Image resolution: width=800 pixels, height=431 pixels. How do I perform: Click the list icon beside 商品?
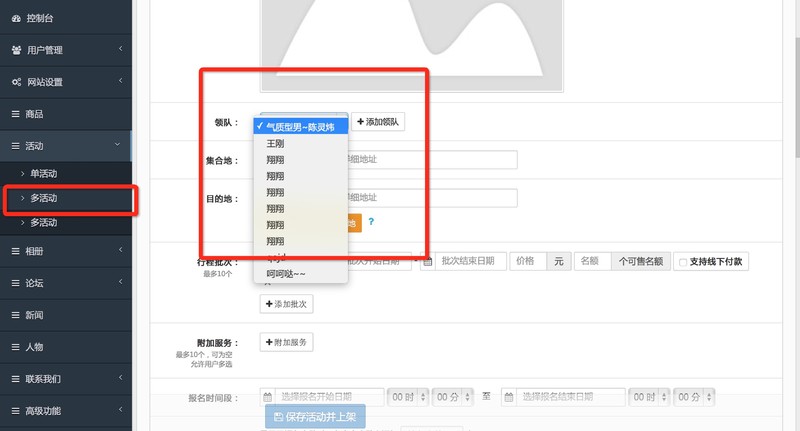[x=16, y=114]
